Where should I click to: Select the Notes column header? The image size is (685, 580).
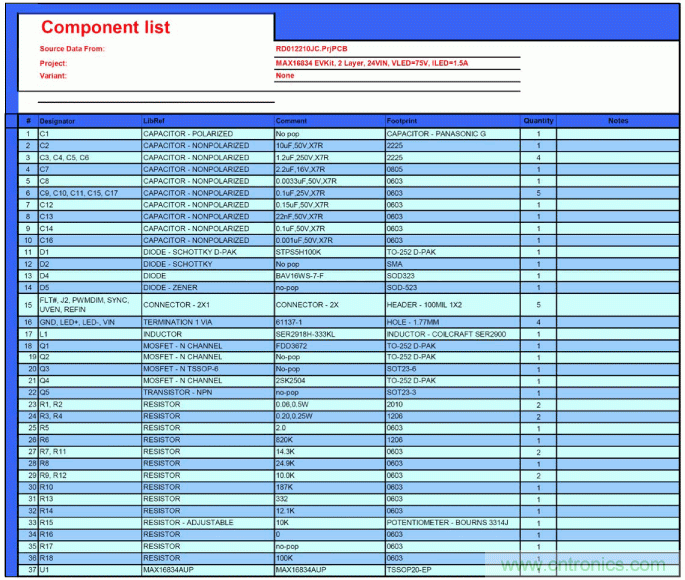coord(618,121)
